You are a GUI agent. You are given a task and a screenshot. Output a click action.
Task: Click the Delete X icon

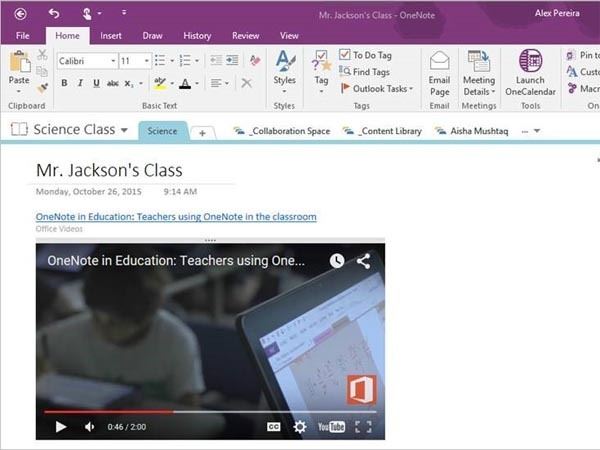pyautogui.click(x=247, y=83)
